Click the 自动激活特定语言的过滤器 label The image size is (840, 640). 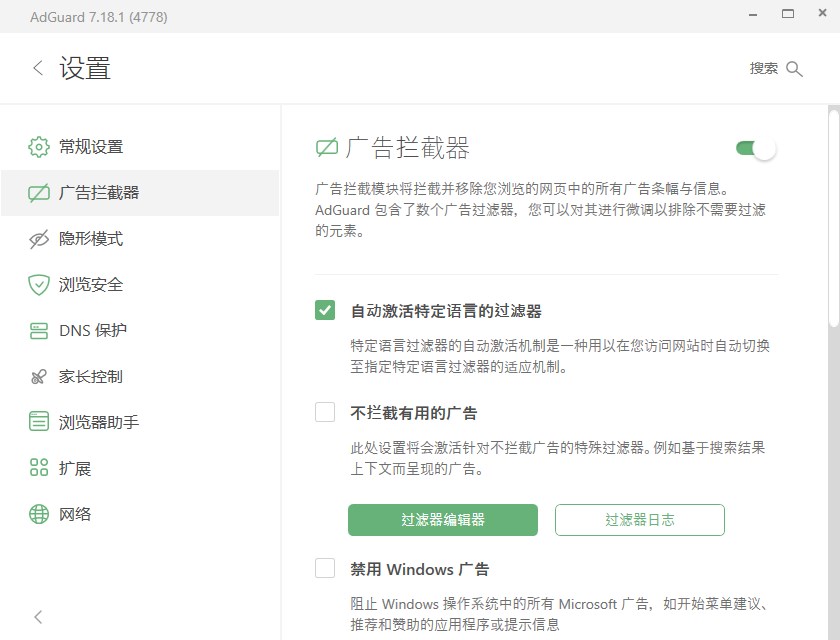click(x=446, y=311)
